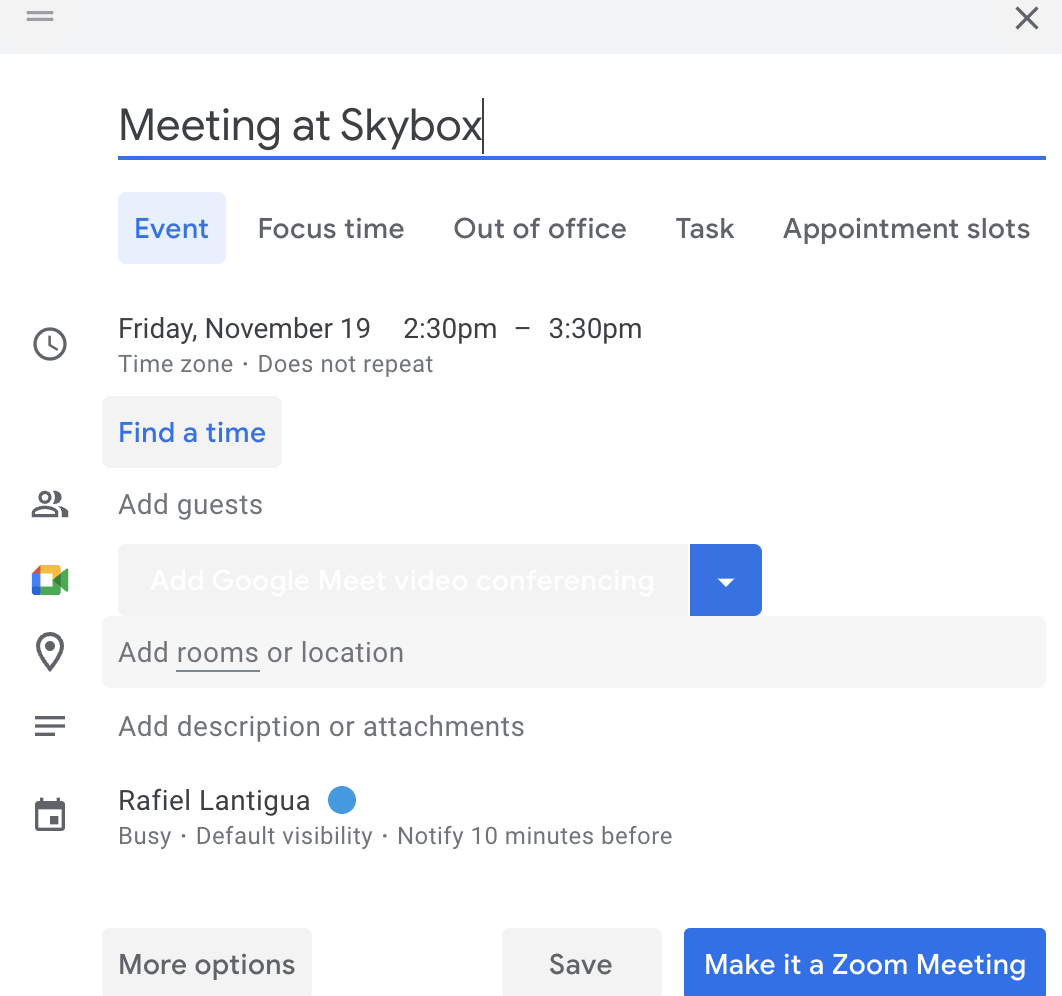Open the hamburger navigation menu
The height and width of the screenshot is (996, 1062).
39,17
